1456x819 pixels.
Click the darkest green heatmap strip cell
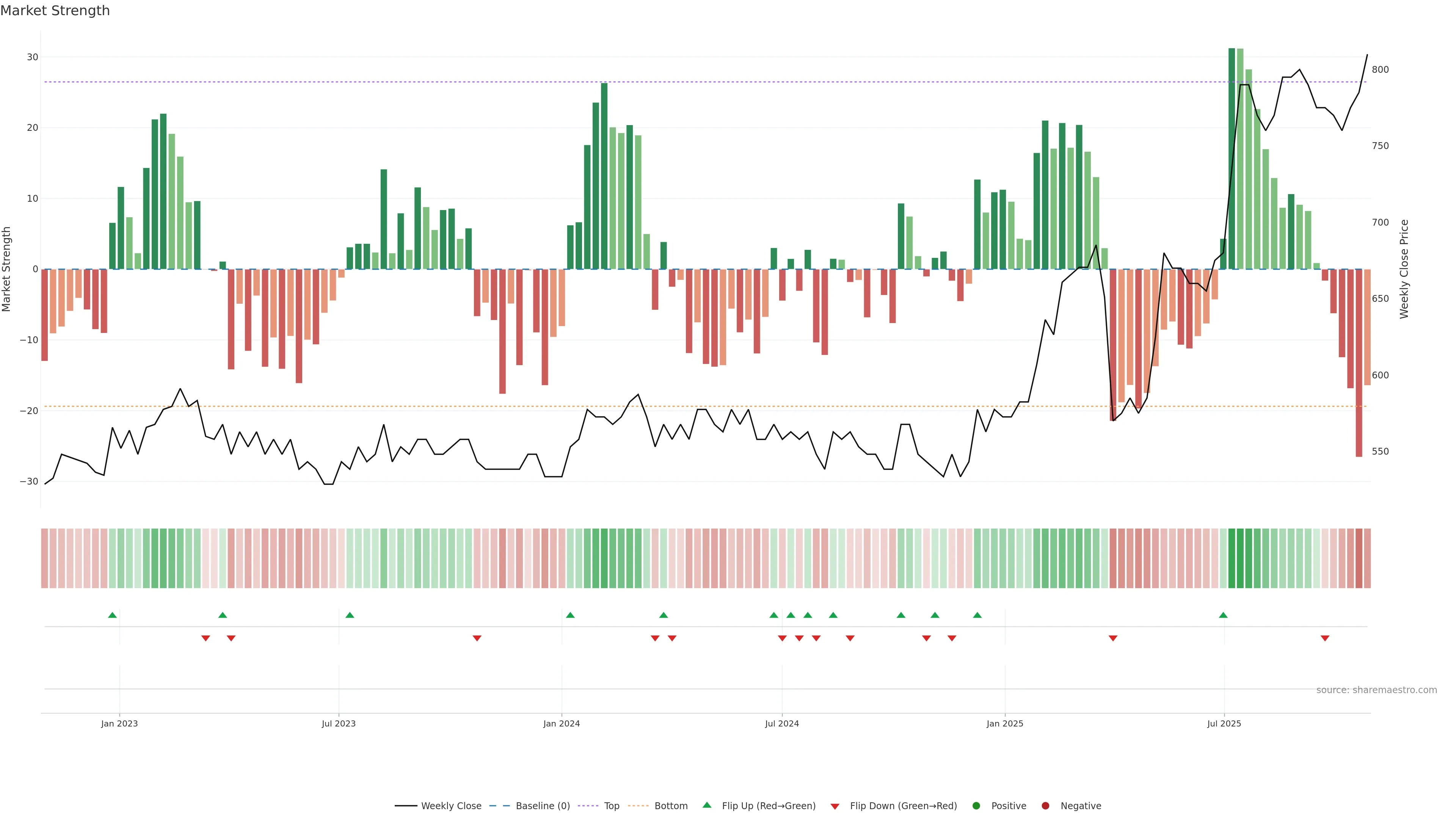tap(1232, 558)
